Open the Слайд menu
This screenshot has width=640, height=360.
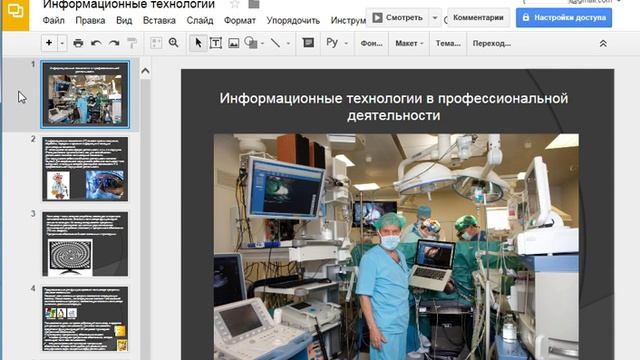200,20
